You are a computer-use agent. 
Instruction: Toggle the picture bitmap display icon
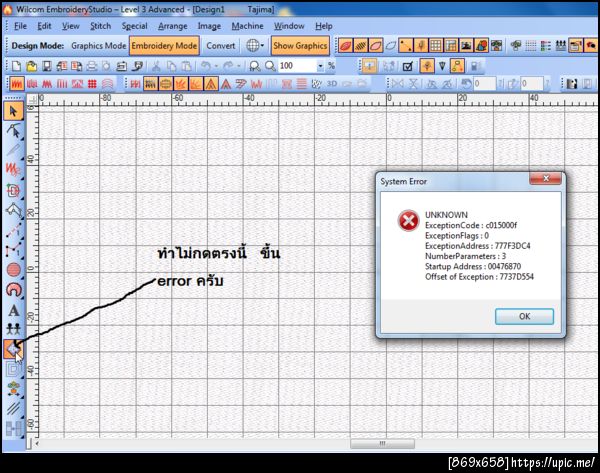466,46
